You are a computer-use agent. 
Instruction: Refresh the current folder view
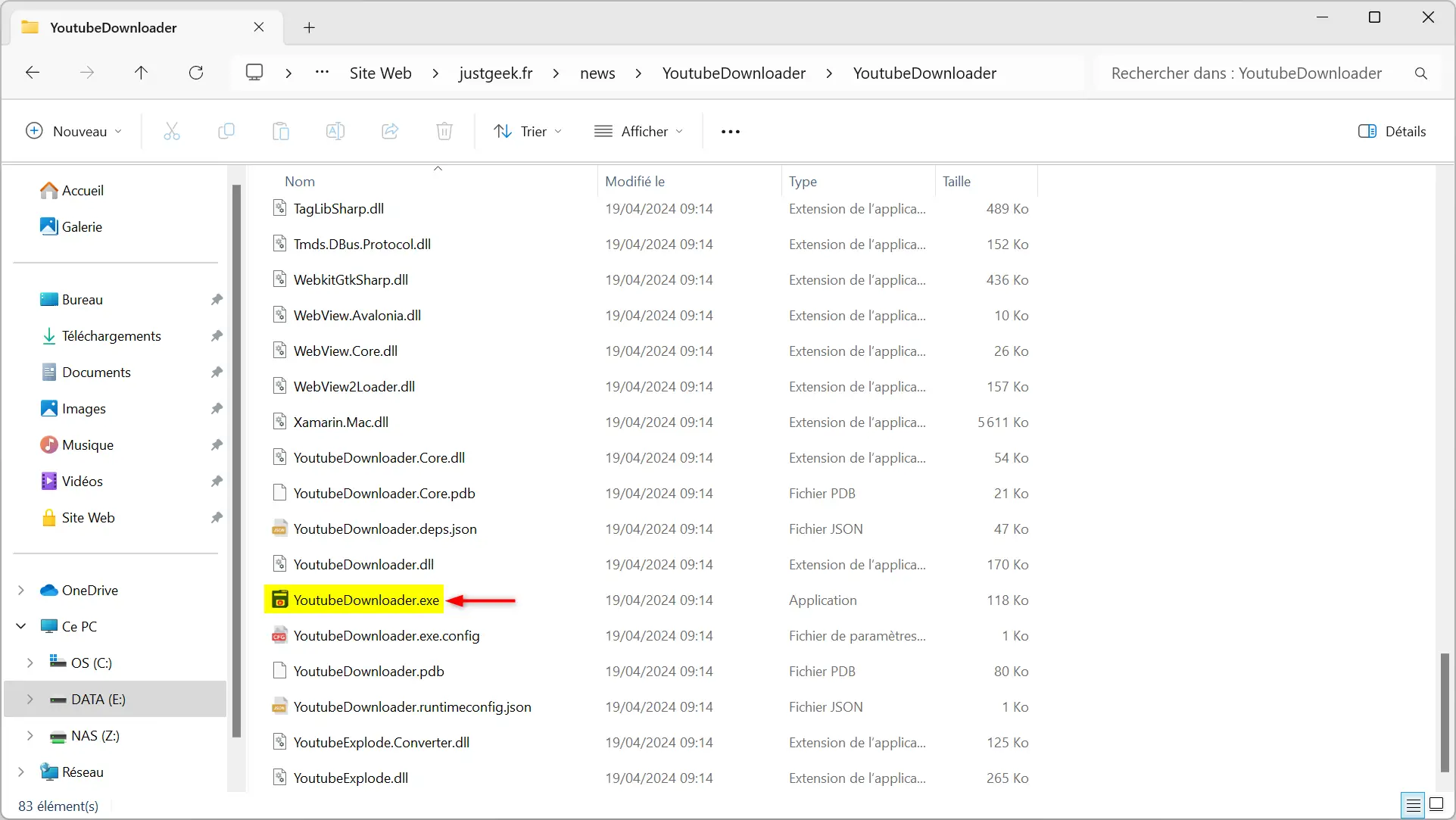pos(196,73)
